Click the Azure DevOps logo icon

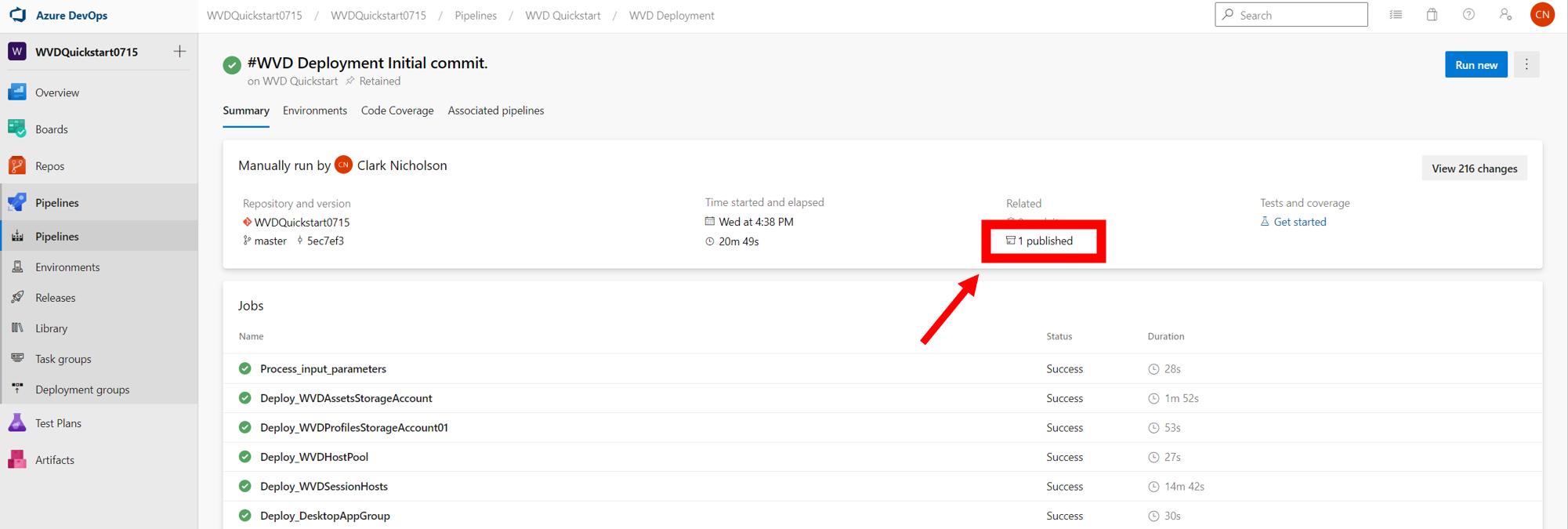(x=18, y=15)
